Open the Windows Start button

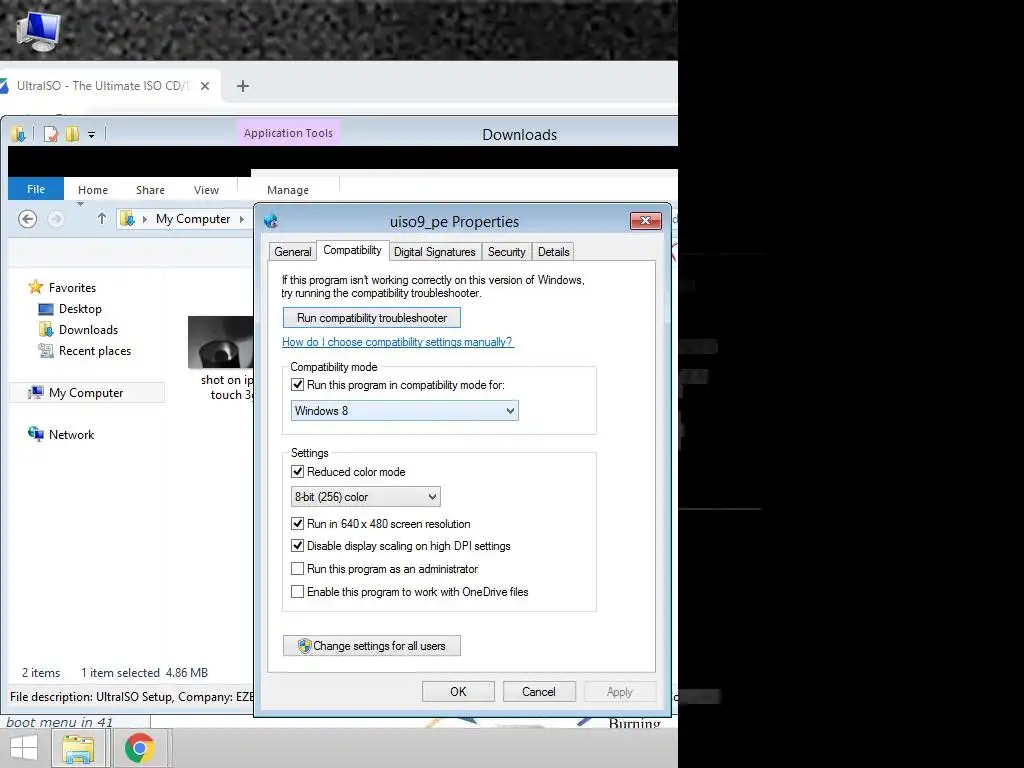tap(24, 748)
